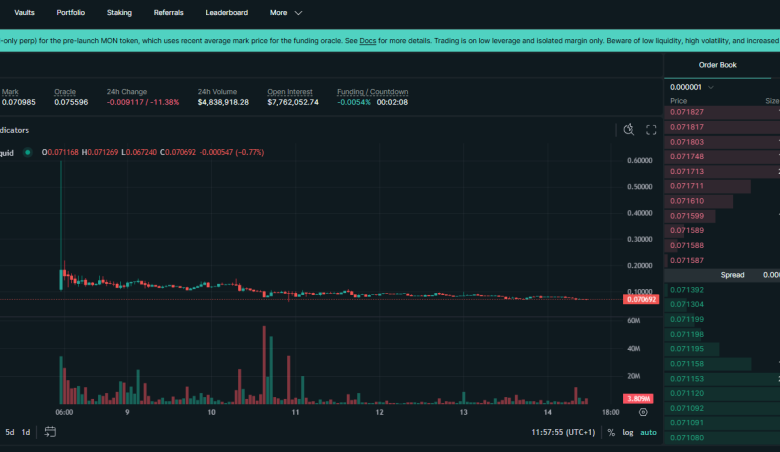The width and height of the screenshot is (780, 452).
Task: Switch to the Order Book tab
Action: point(717,64)
